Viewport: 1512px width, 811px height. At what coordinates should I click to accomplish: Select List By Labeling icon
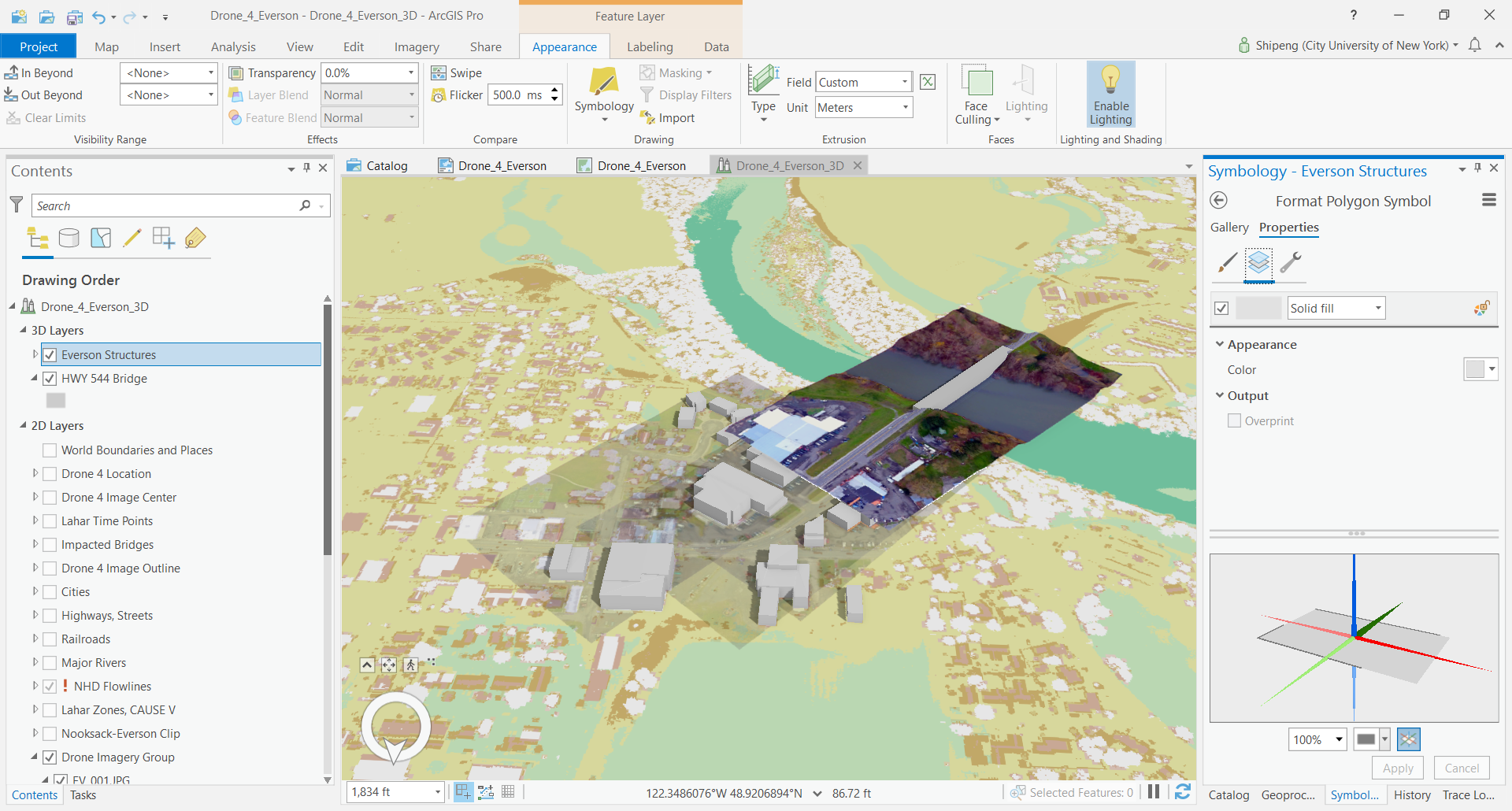[195, 238]
